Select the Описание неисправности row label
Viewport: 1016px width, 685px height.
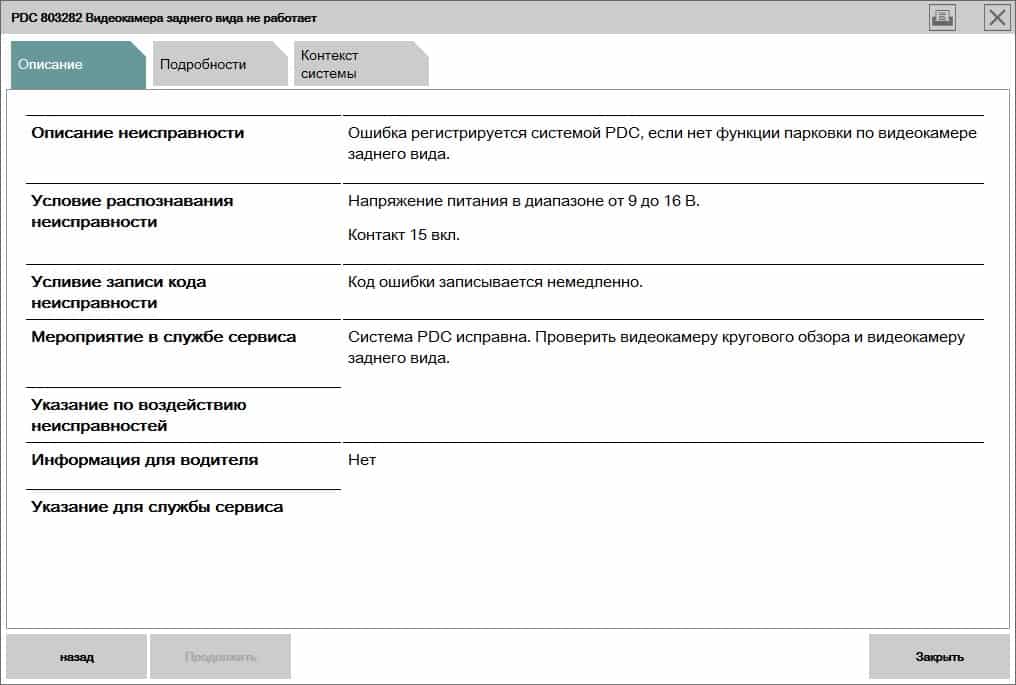138,133
